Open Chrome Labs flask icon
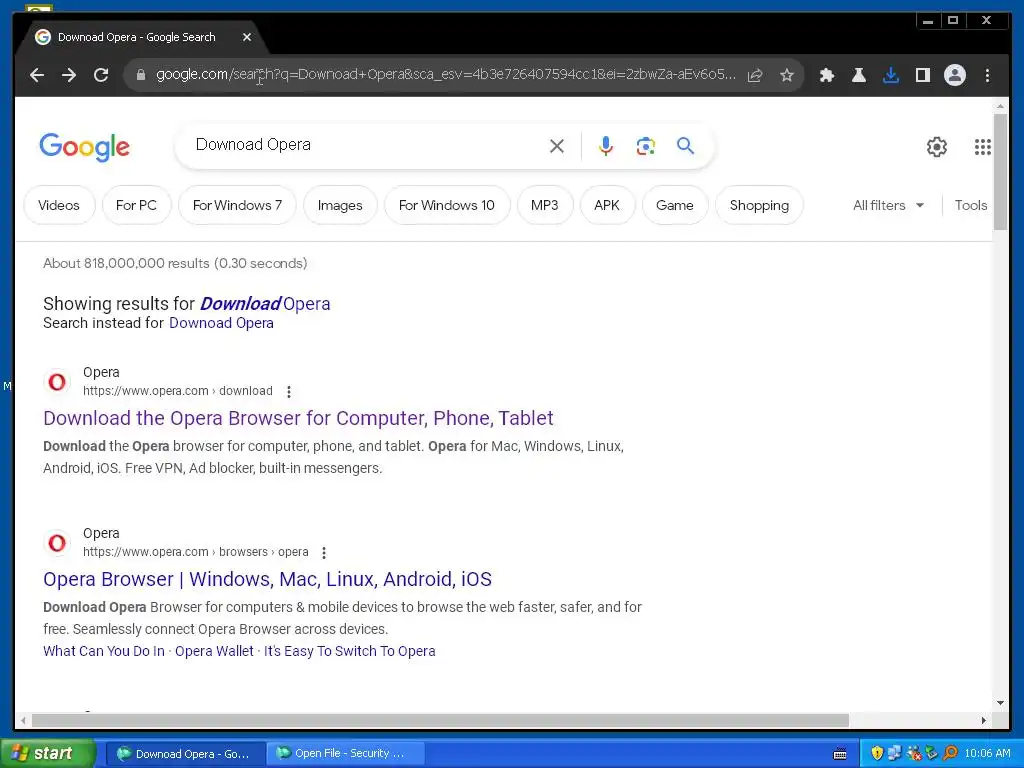The height and width of the screenshot is (768, 1024). click(859, 75)
